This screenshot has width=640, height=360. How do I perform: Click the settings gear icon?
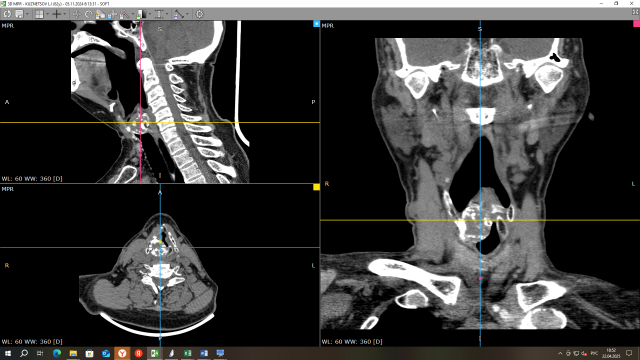click(199, 14)
